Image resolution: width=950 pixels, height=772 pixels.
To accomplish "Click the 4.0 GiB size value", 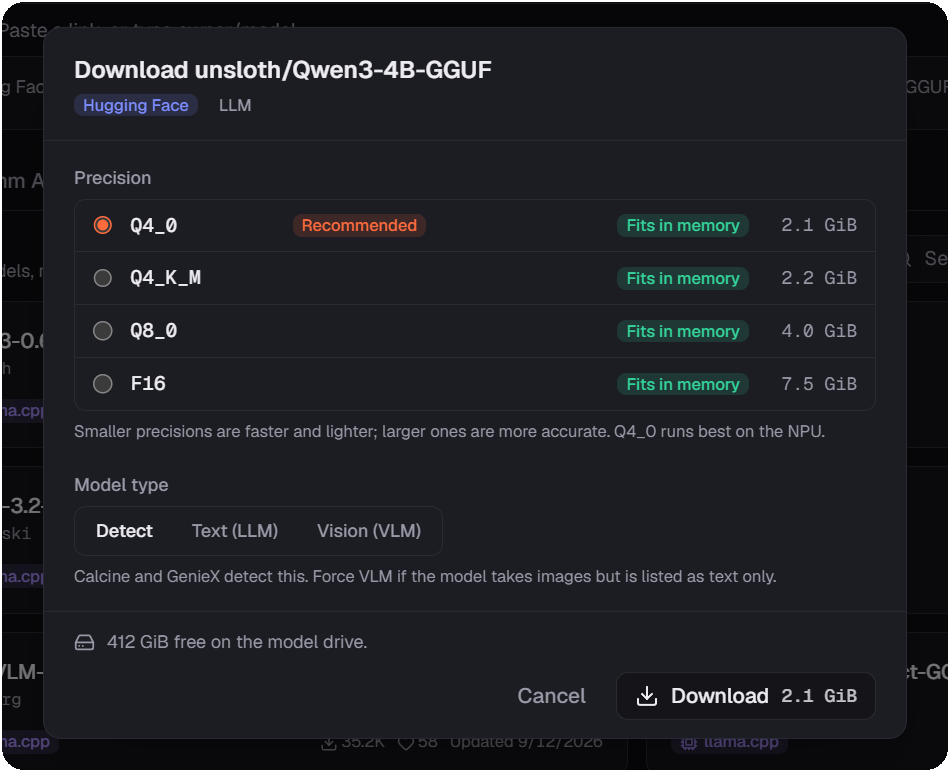I will pyautogui.click(x=819, y=331).
